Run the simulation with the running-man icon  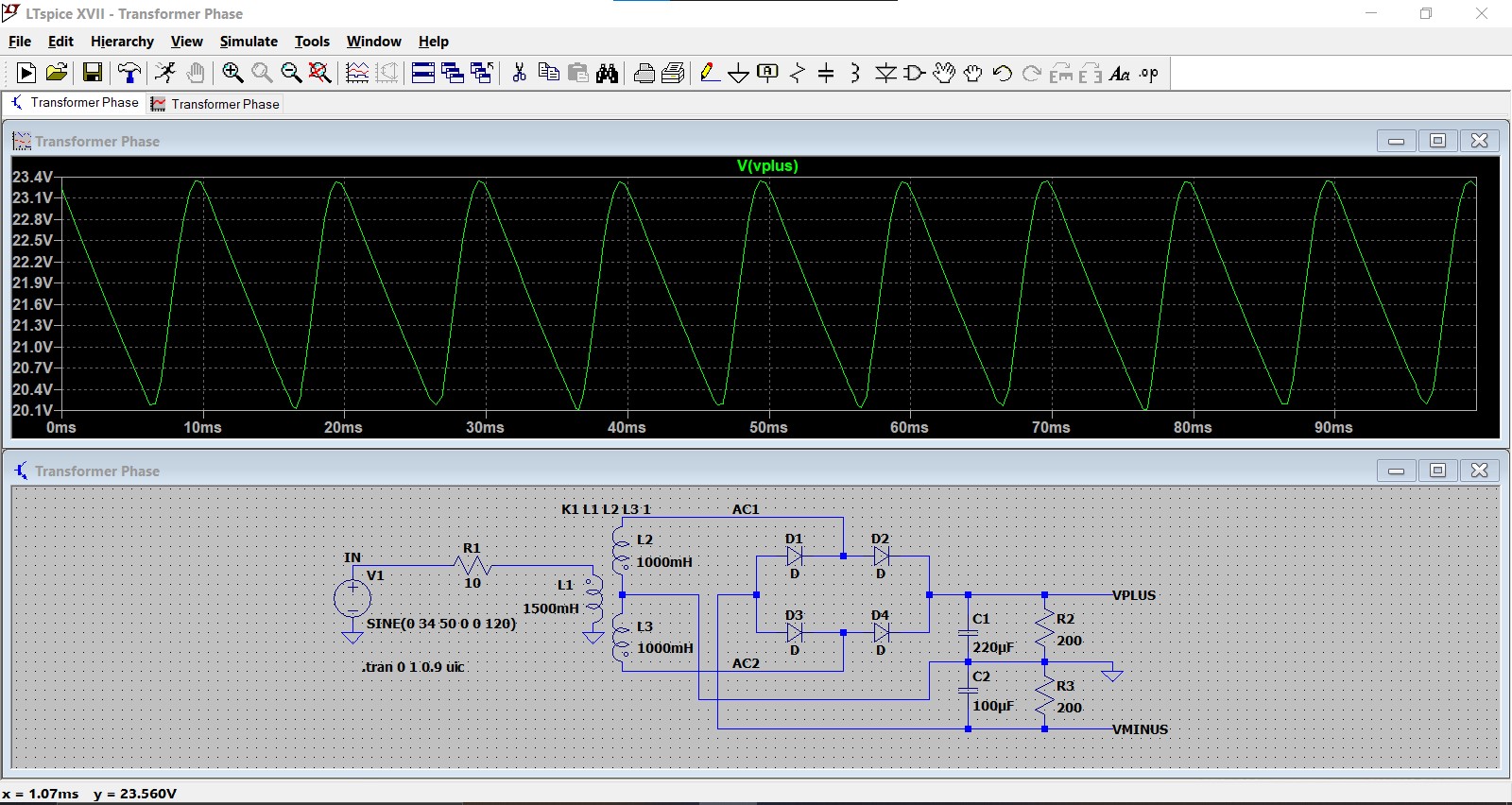pyautogui.click(x=165, y=73)
